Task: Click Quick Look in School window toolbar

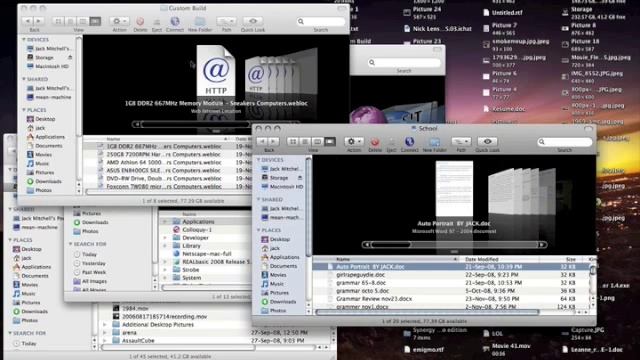Action: (487, 142)
